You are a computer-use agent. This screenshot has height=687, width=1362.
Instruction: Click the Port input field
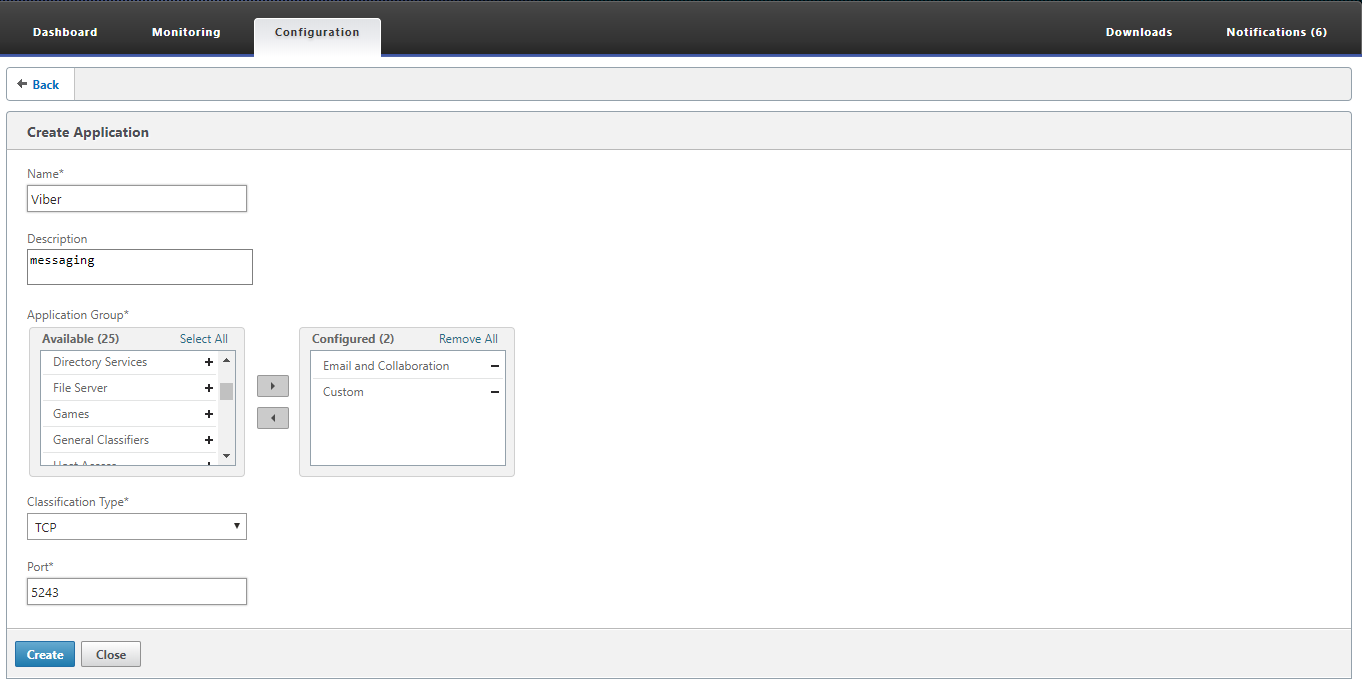click(137, 592)
